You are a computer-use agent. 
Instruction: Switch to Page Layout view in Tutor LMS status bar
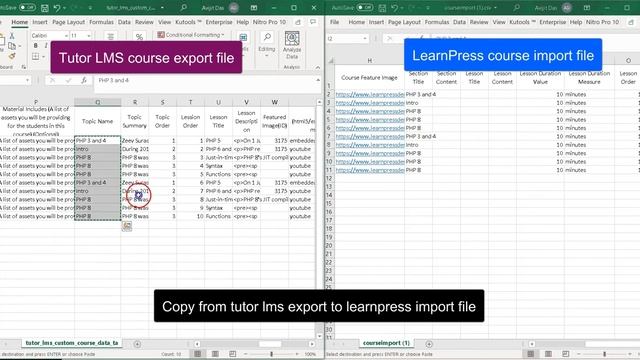click(215, 354)
